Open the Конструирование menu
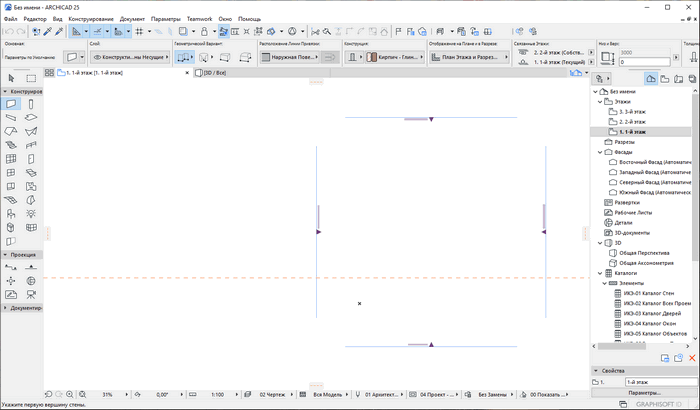700x410 pixels. pos(93,19)
